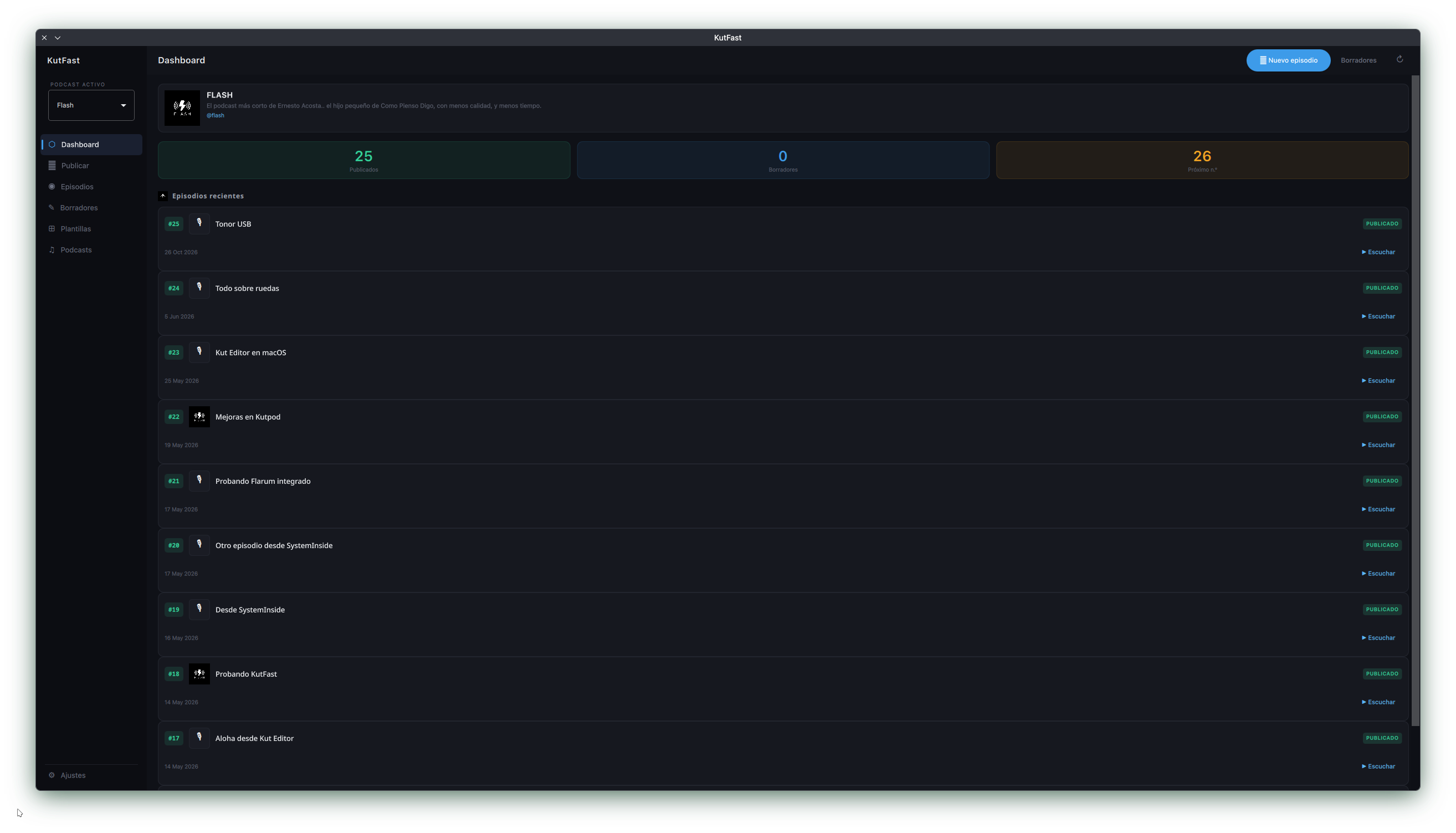The width and height of the screenshot is (1456, 833).
Task: Click the Todo sobre ruedas microphone thumbnail
Action: (199, 288)
